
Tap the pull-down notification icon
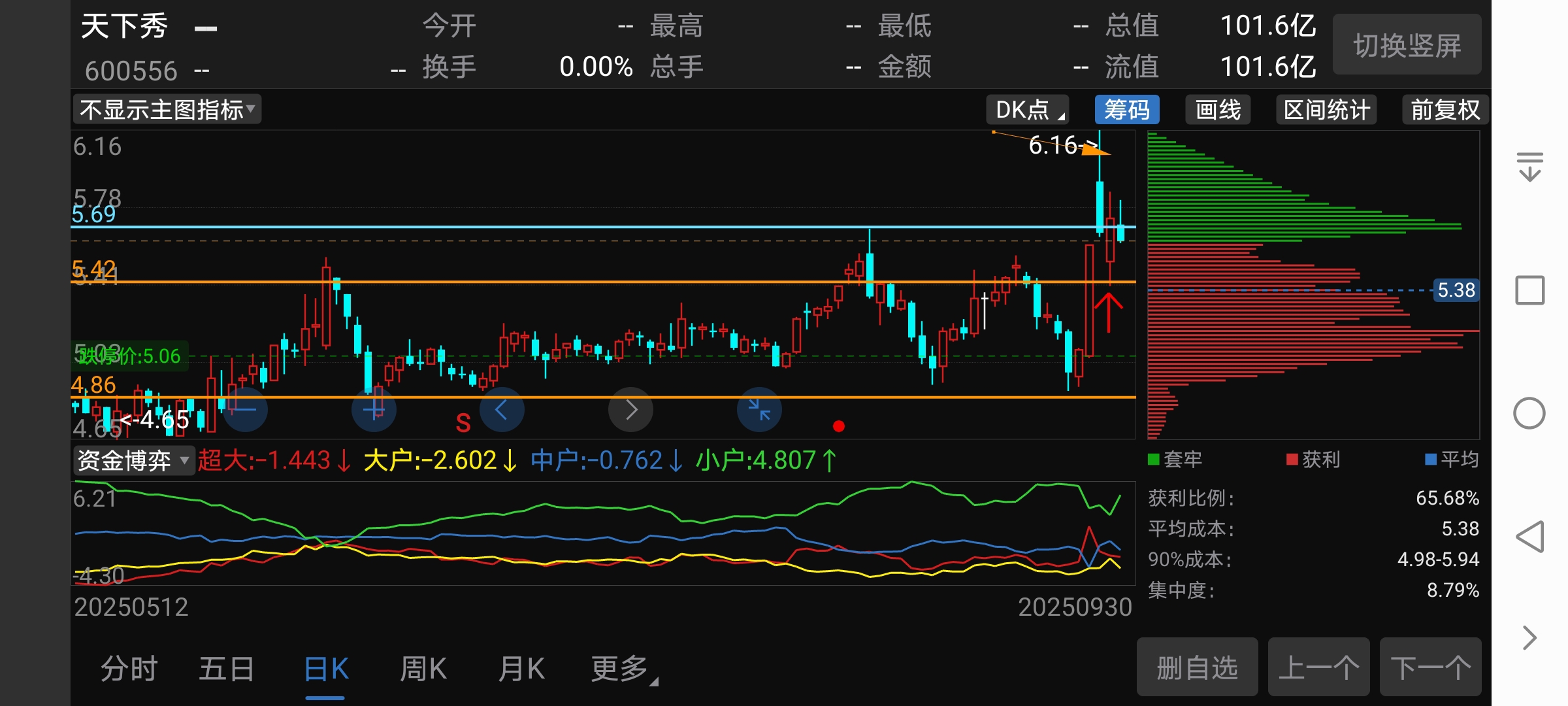(x=1529, y=167)
